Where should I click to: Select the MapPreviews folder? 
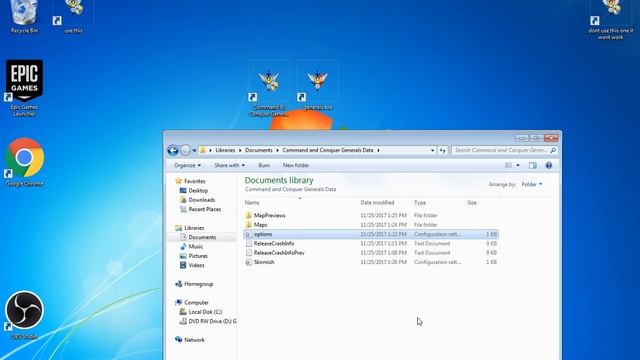coord(371,216)
